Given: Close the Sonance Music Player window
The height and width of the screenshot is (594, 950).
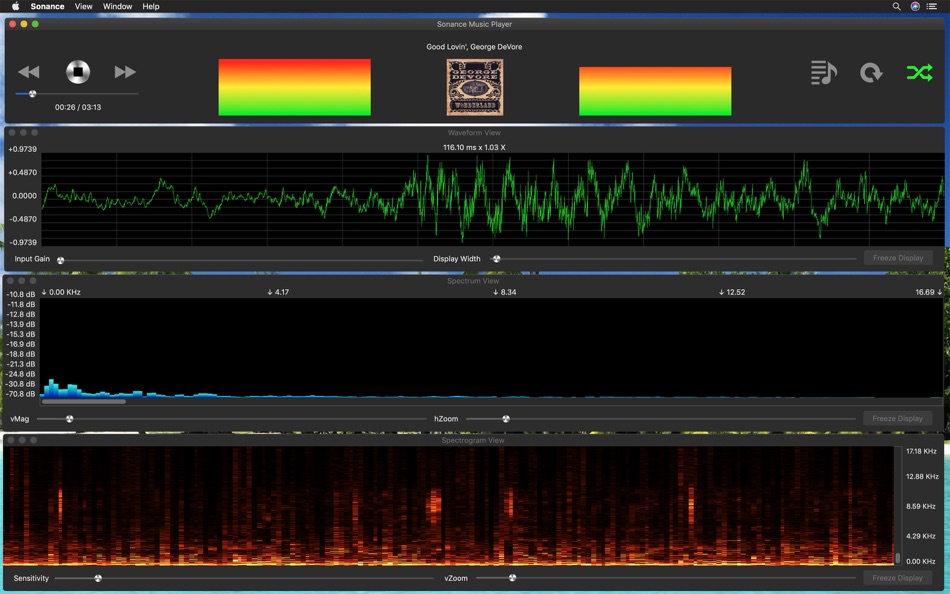Looking at the screenshot, I should (13, 24).
